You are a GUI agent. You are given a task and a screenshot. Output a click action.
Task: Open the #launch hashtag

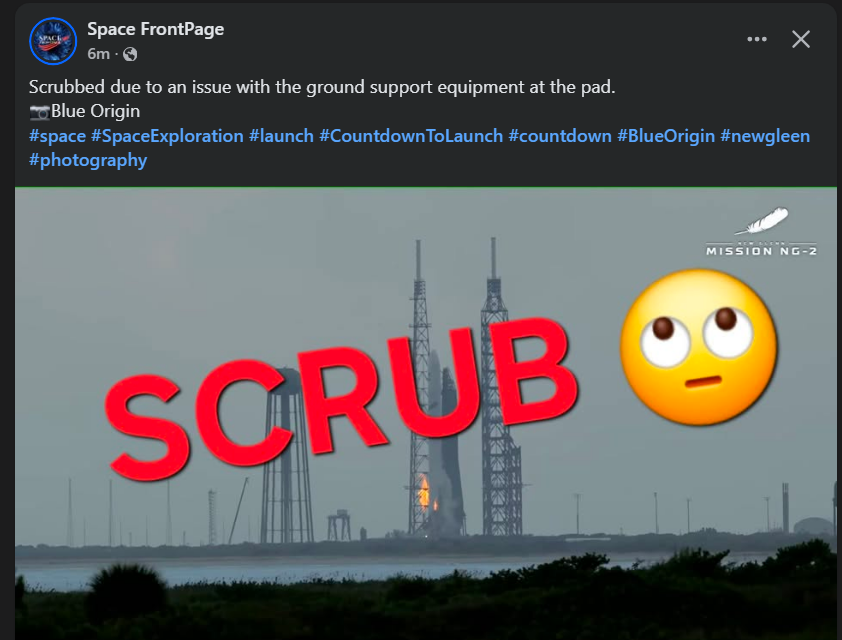click(x=281, y=136)
